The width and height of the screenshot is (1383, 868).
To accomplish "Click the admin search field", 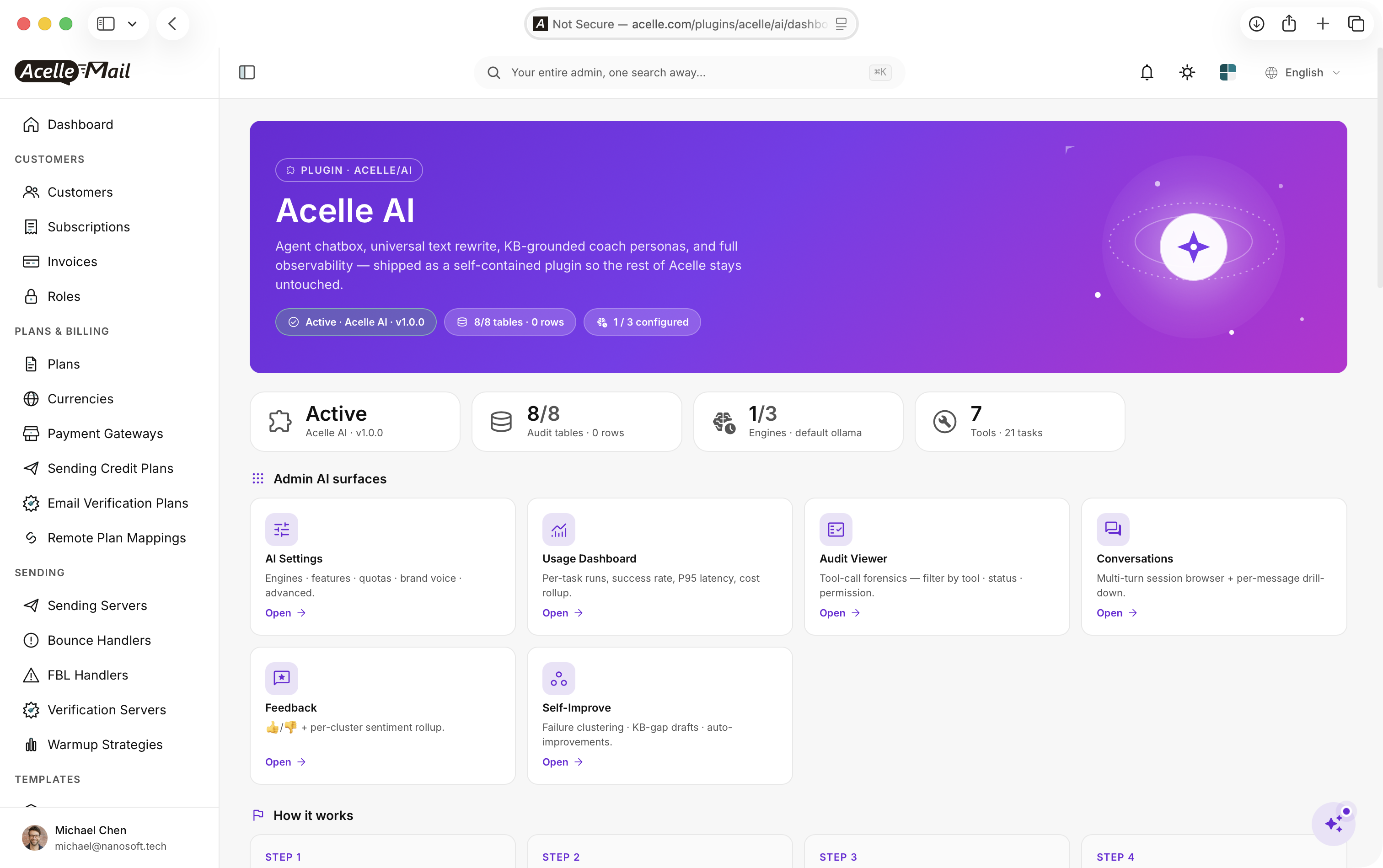I will click(689, 72).
